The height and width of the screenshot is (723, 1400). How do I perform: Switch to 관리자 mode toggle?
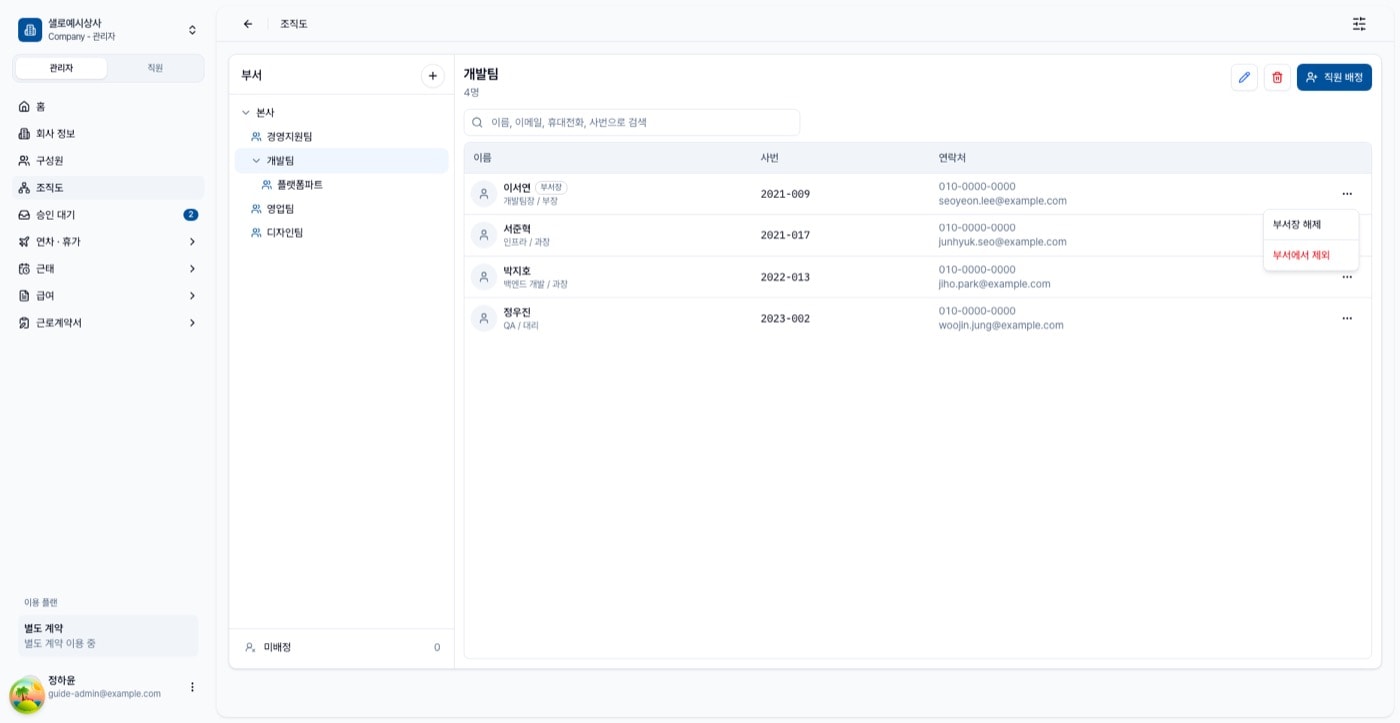(61, 68)
